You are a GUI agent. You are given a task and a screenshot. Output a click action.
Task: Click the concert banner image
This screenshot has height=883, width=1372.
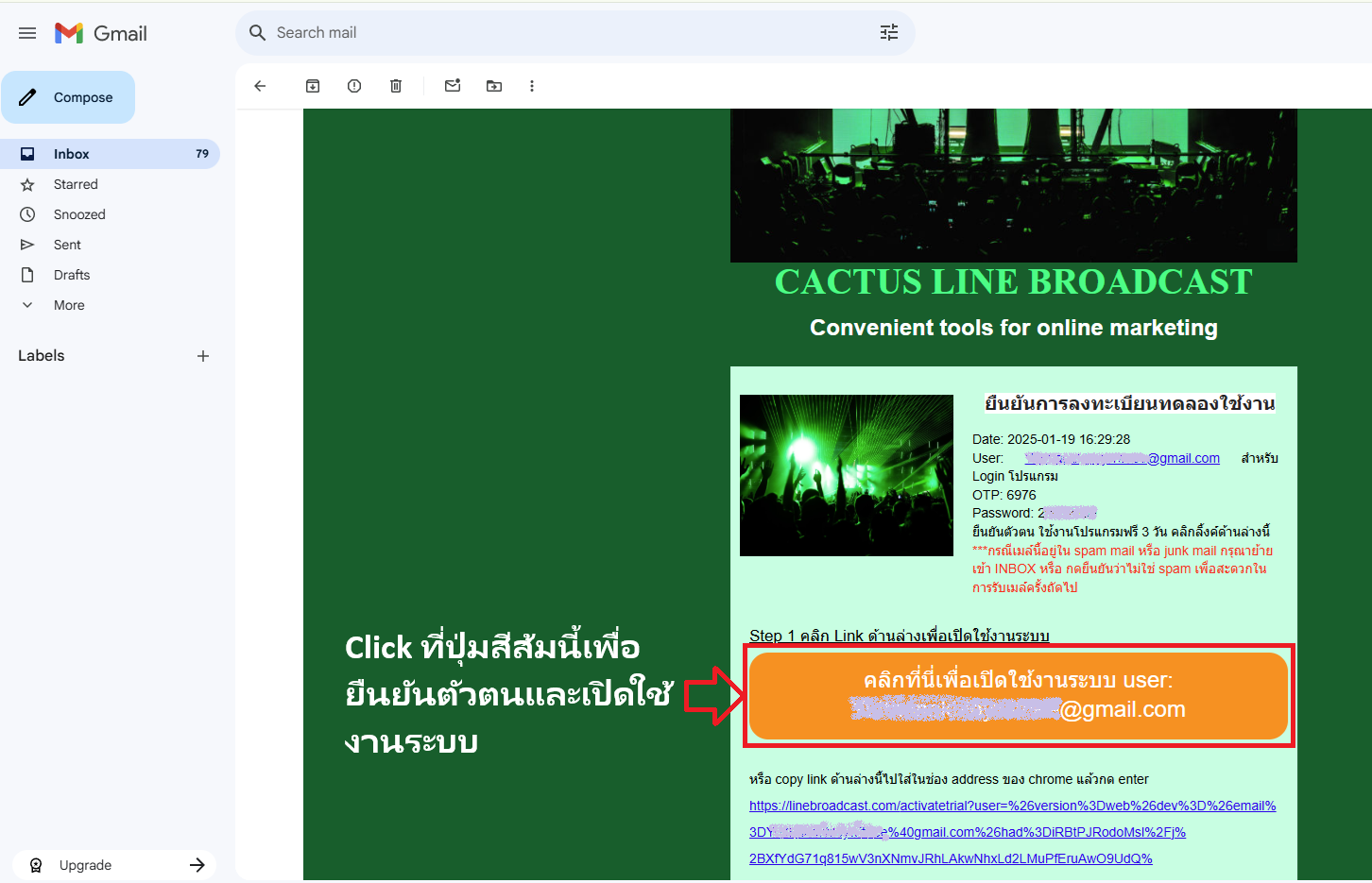pos(1014,185)
